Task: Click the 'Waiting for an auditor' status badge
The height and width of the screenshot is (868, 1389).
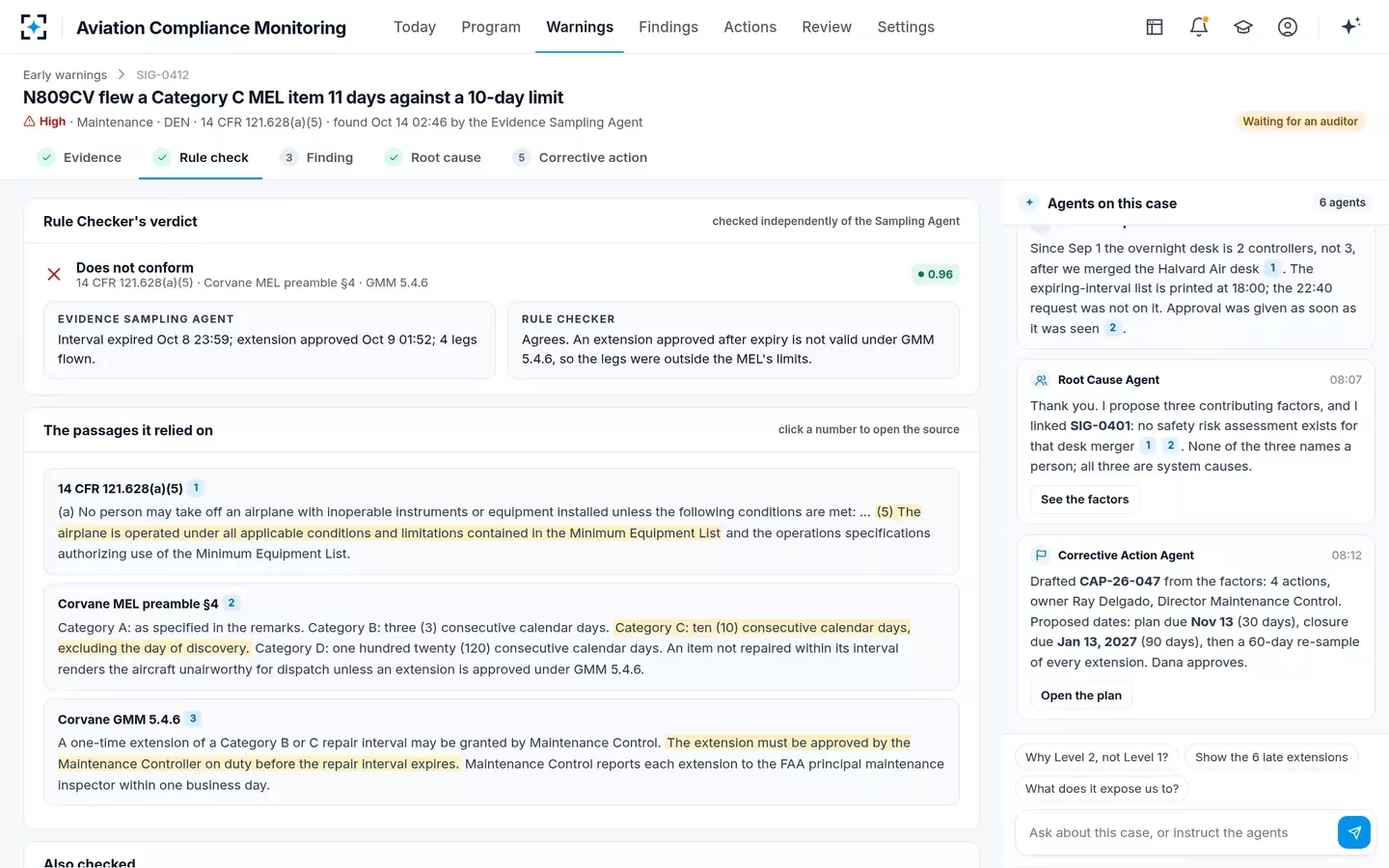Action: [1300, 122]
